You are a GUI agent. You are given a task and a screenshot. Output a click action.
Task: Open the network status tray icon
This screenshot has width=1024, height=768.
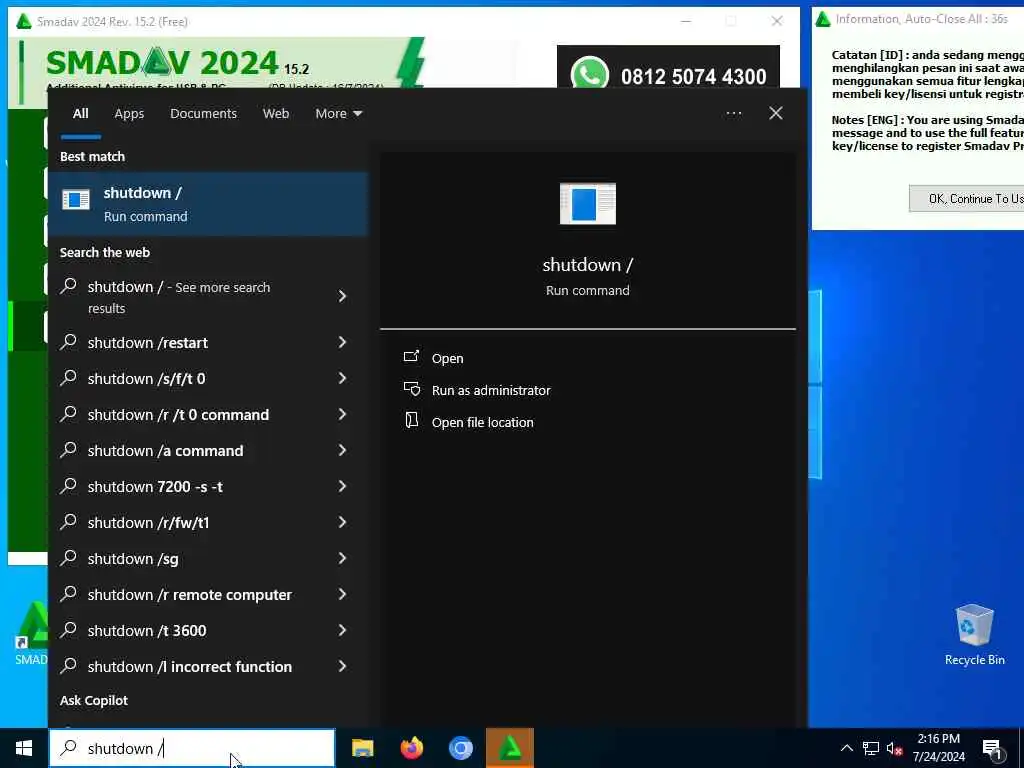pos(871,748)
